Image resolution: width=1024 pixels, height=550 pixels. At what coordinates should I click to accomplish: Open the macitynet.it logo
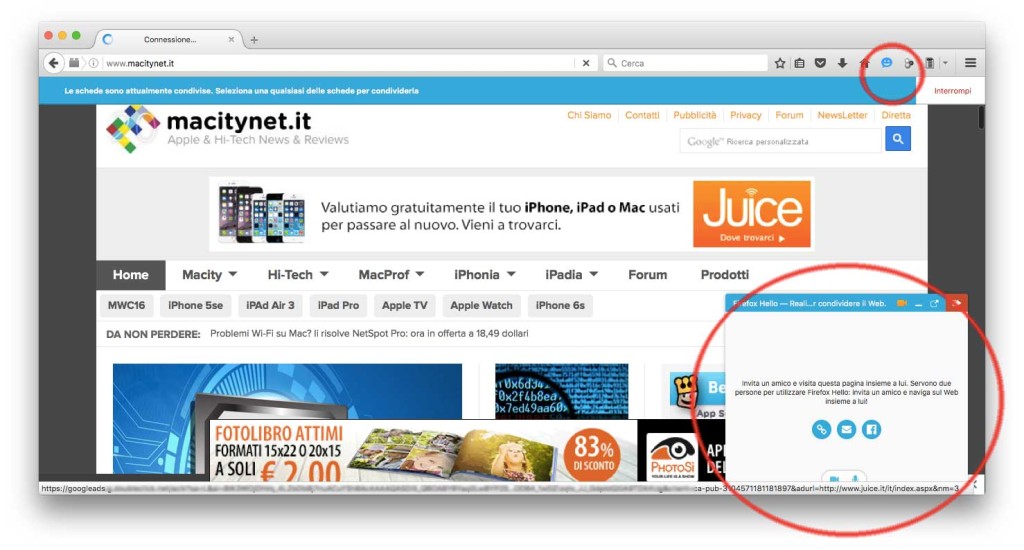click(x=227, y=129)
